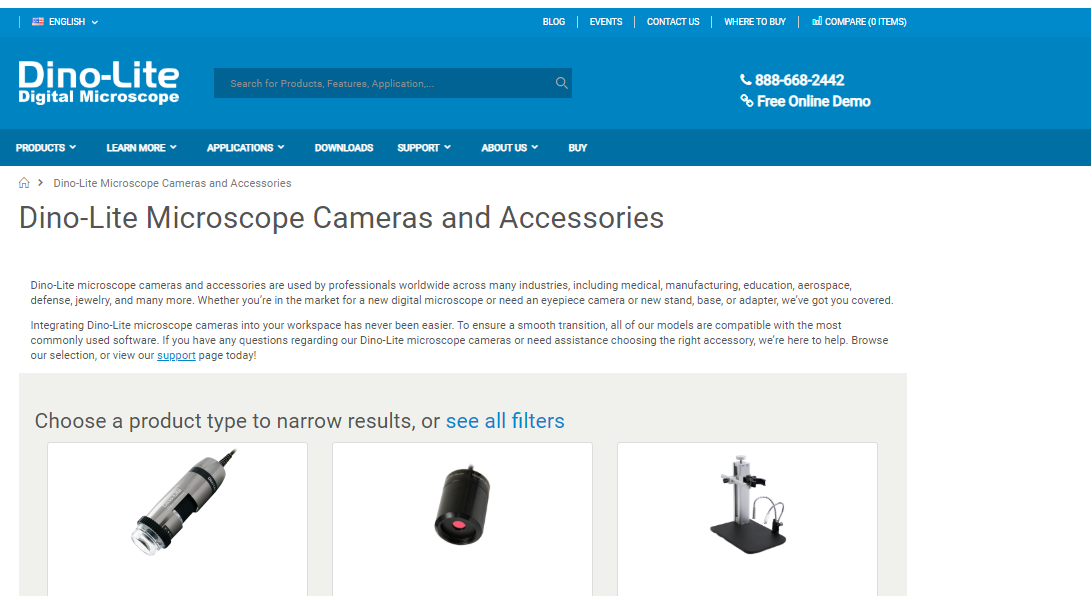Open the Buy menu item
Screen dimensions: 1091x596
[x=578, y=147]
